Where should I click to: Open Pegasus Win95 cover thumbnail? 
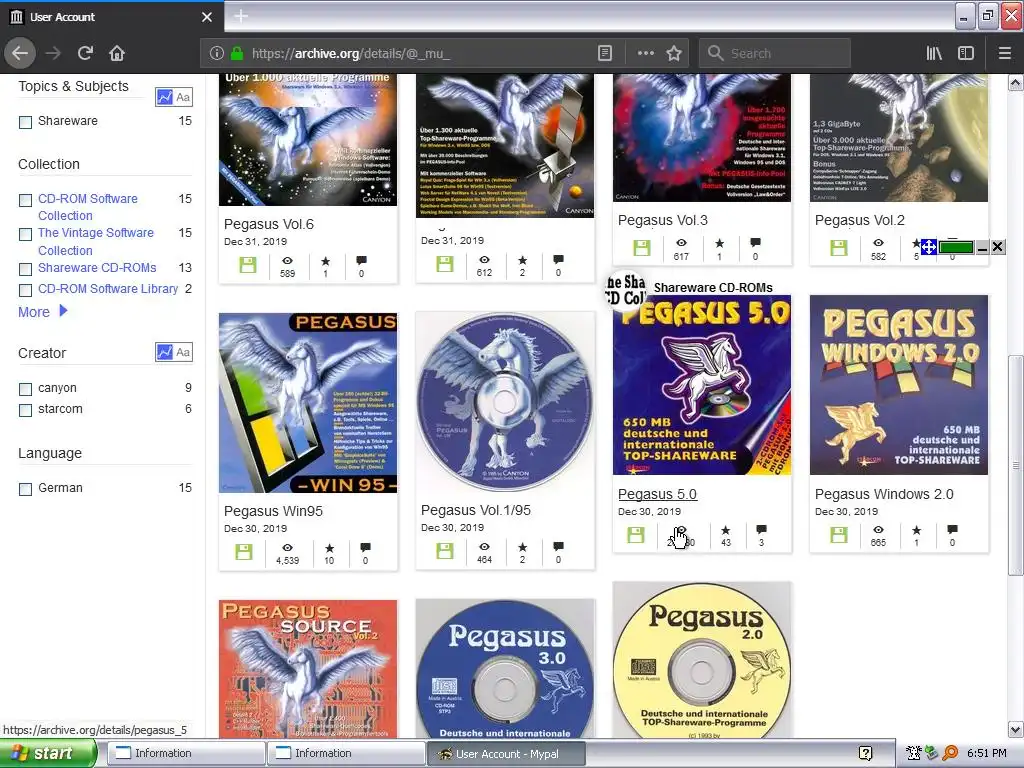308,402
